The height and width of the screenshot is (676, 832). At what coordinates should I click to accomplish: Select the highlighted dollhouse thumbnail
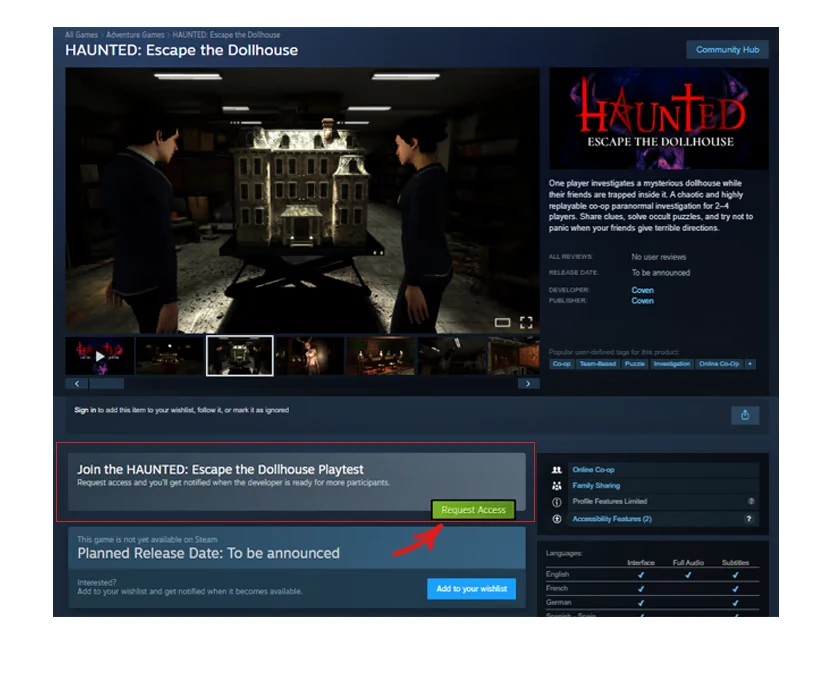240,356
